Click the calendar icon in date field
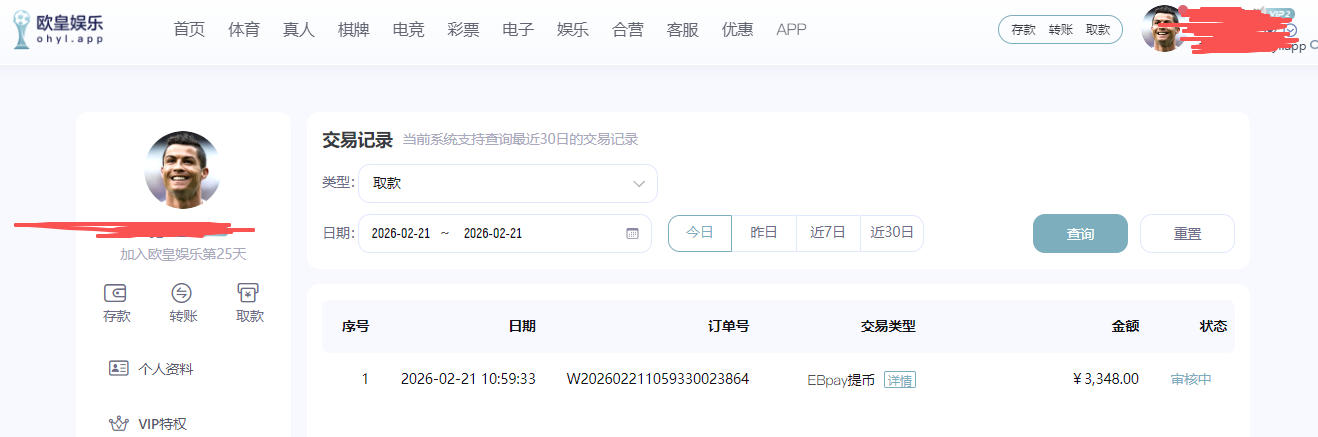The height and width of the screenshot is (437, 1318). click(632, 233)
